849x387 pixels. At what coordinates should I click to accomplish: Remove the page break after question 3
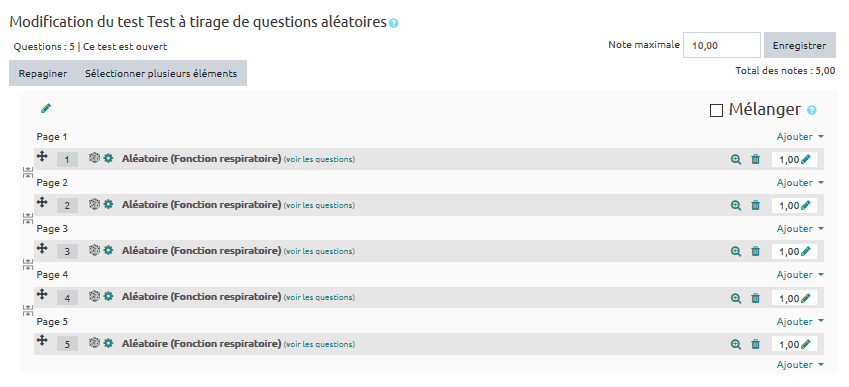(x=28, y=264)
